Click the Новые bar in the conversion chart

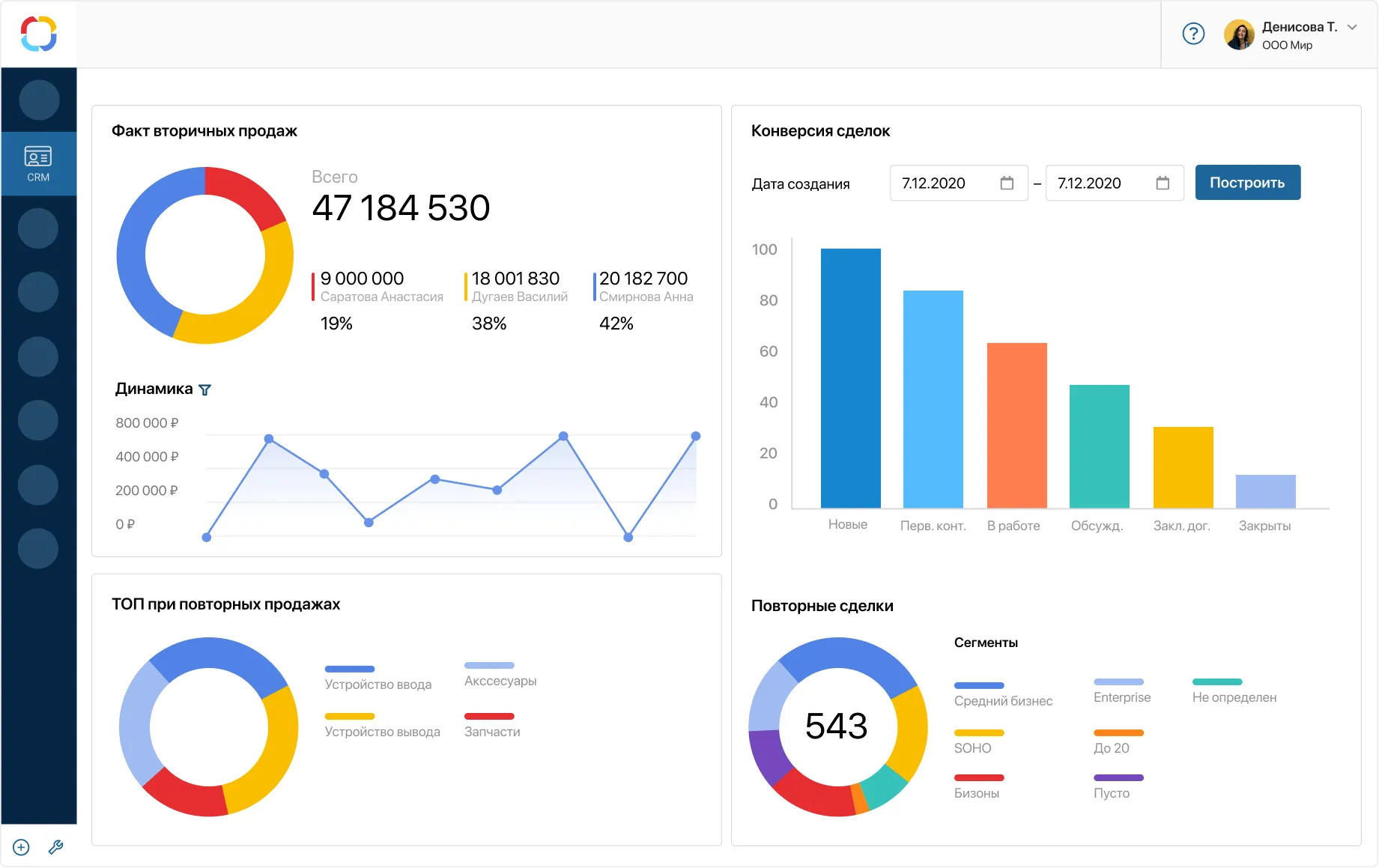click(x=850, y=374)
